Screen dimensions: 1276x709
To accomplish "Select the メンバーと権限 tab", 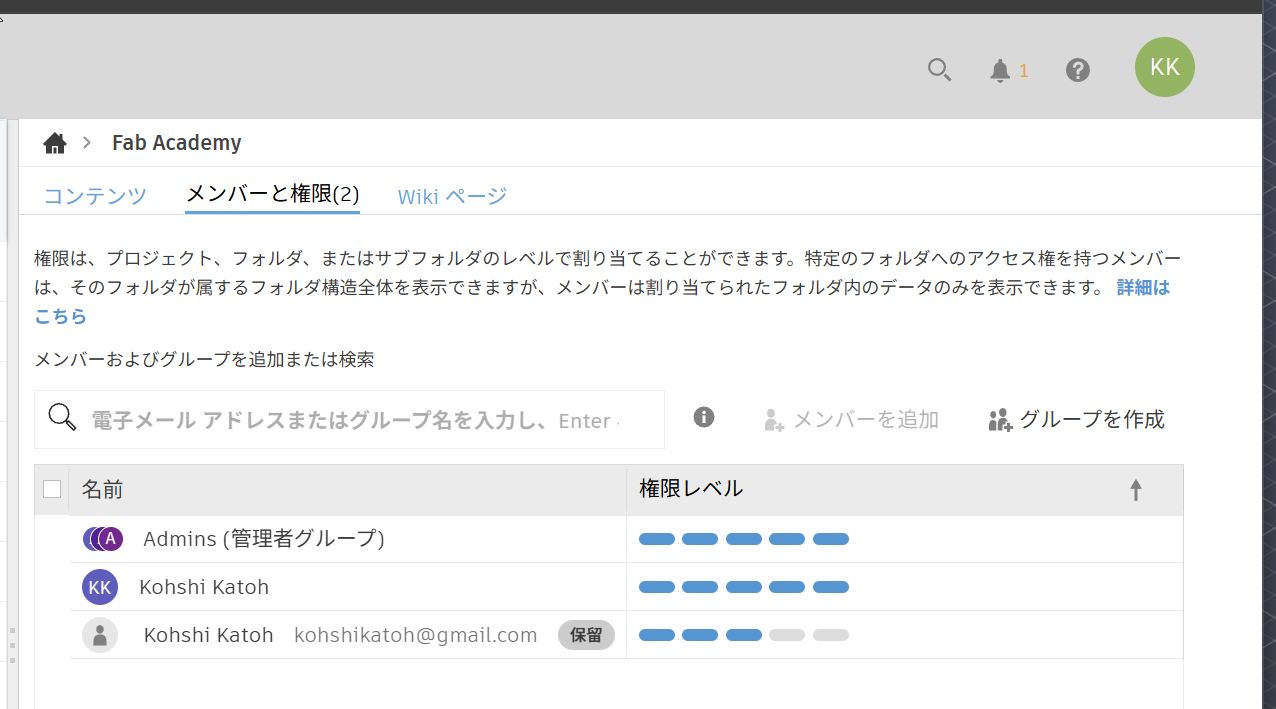I will [x=272, y=194].
